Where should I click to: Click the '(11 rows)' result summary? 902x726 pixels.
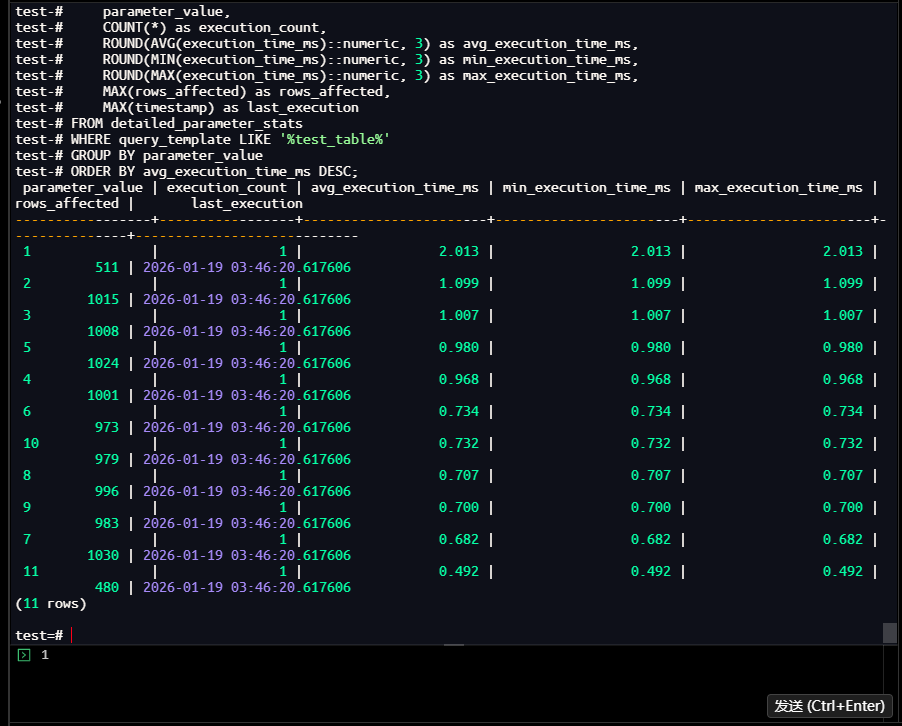point(51,603)
